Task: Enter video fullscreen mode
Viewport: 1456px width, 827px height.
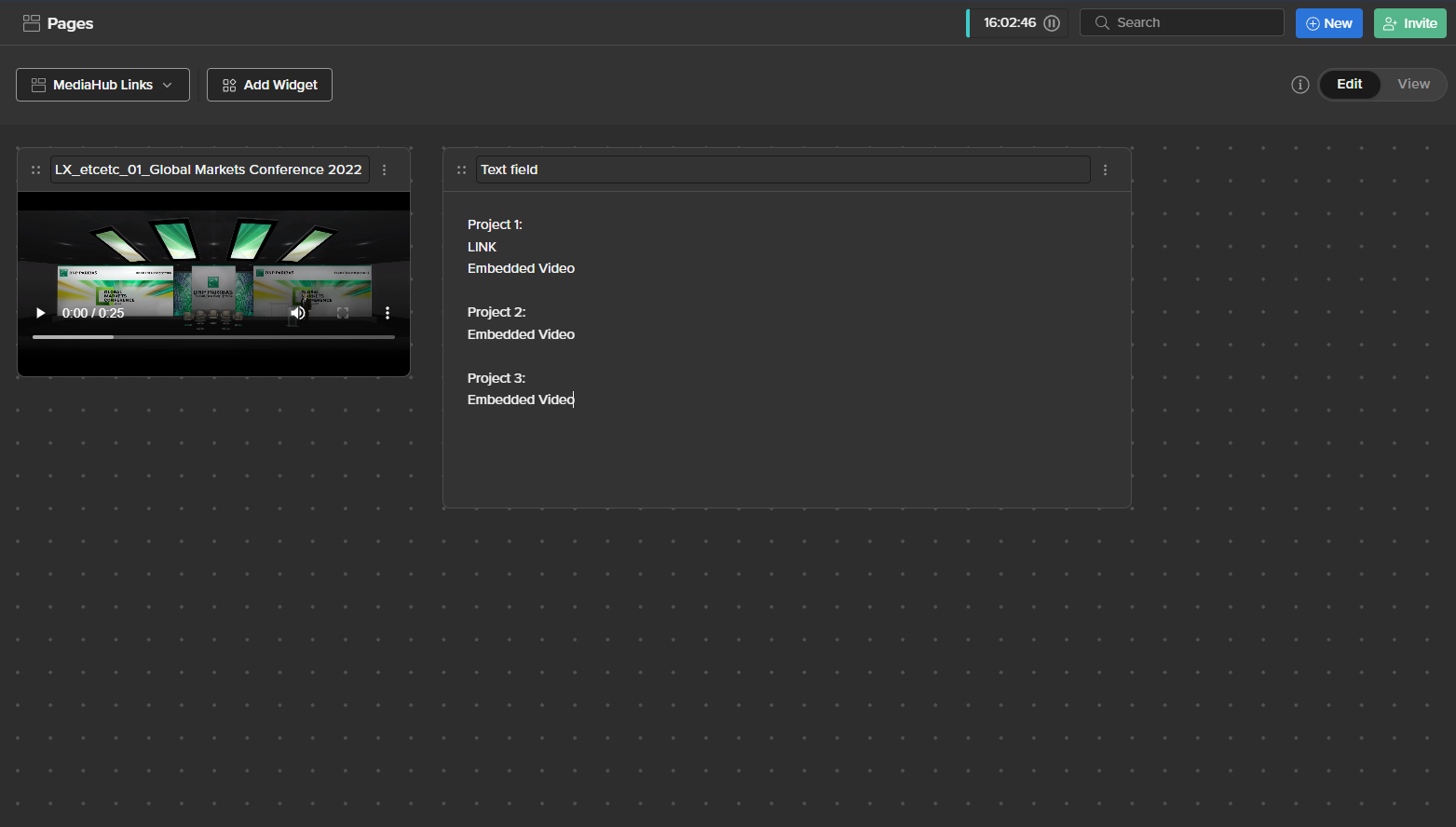Action: [x=343, y=313]
